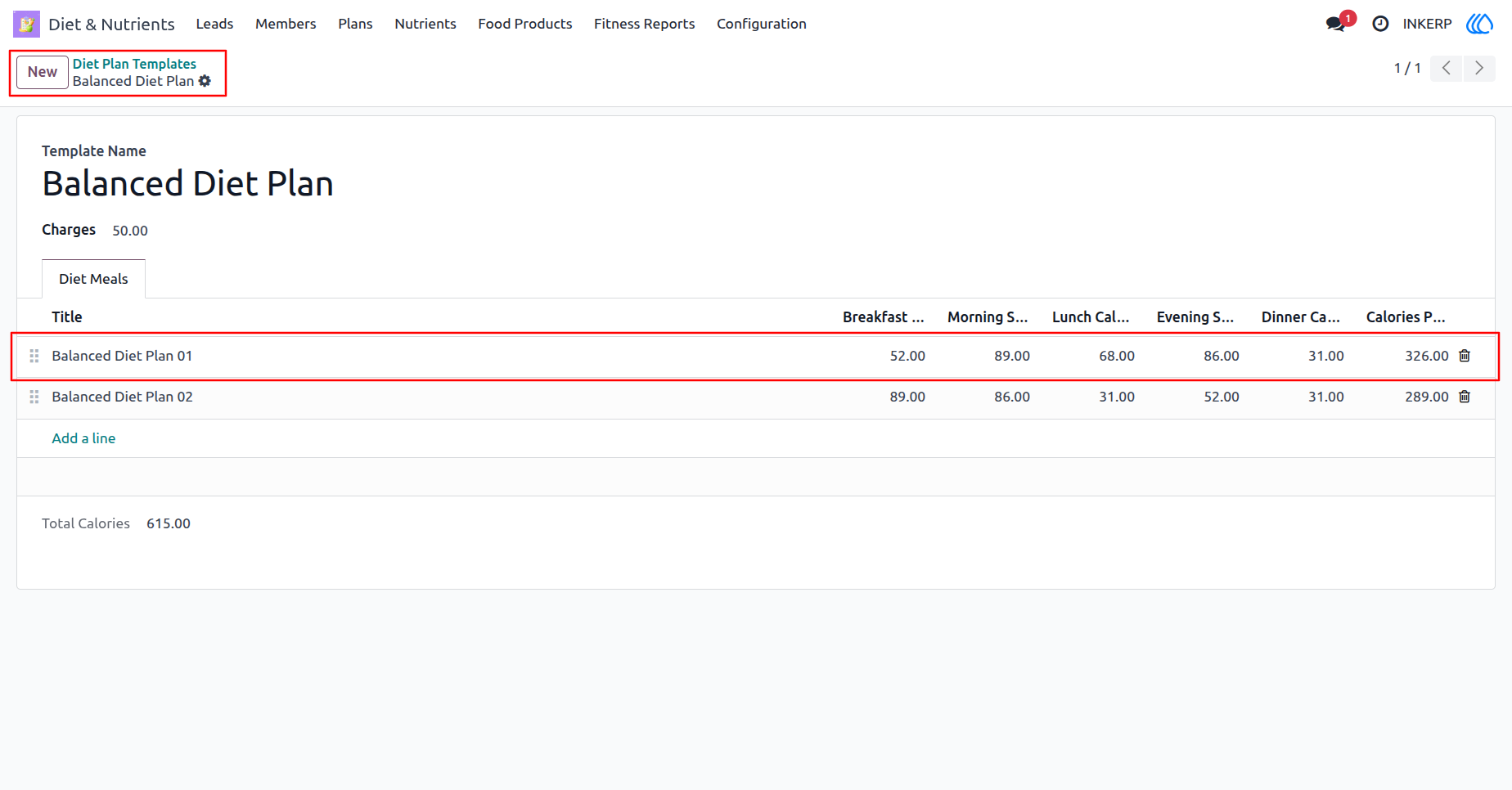This screenshot has height=790, width=1512.
Task: Click the 289.00 calories cell
Action: (x=1427, y=397)
